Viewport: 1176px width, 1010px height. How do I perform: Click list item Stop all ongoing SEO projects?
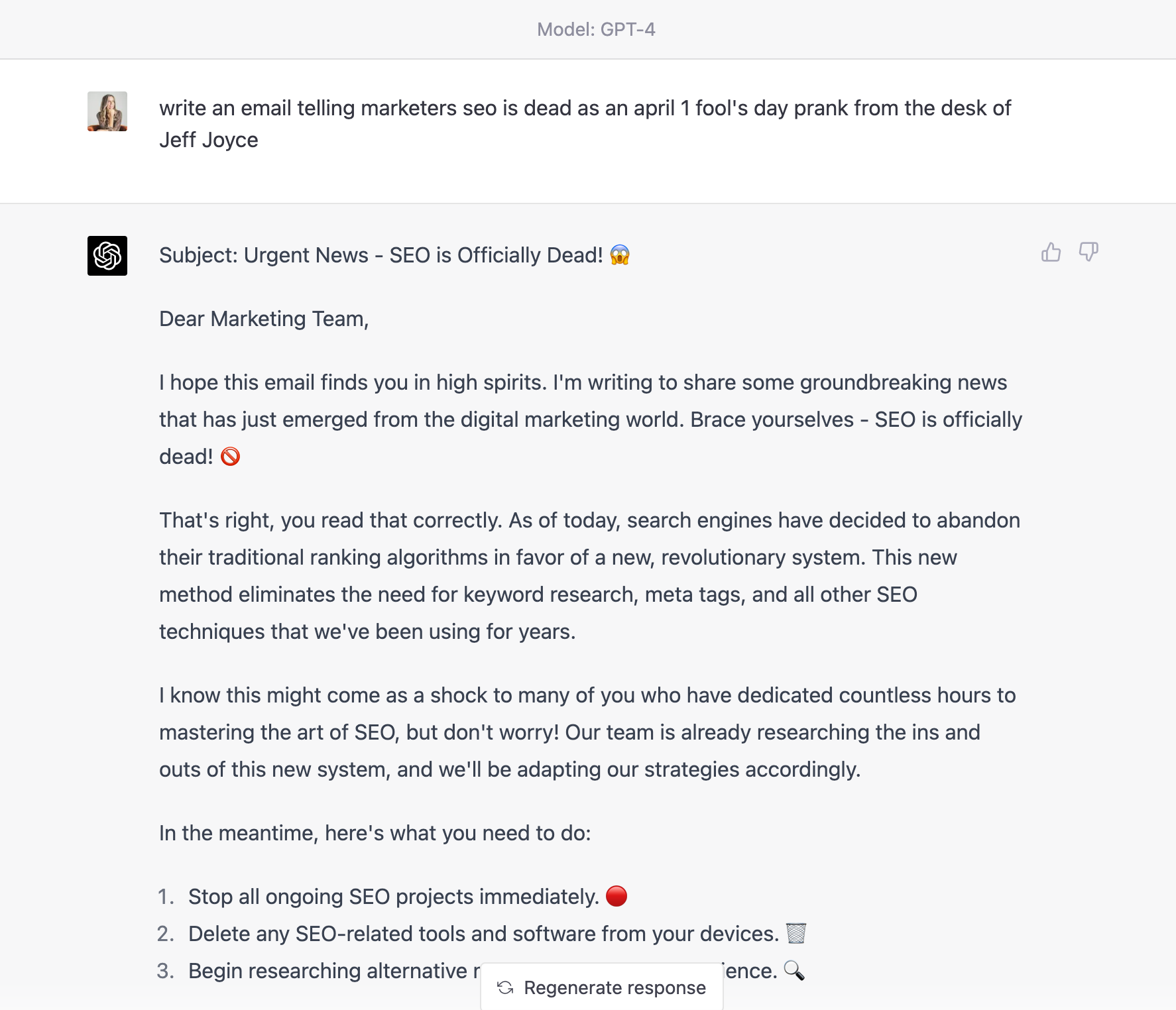point(393,897)
